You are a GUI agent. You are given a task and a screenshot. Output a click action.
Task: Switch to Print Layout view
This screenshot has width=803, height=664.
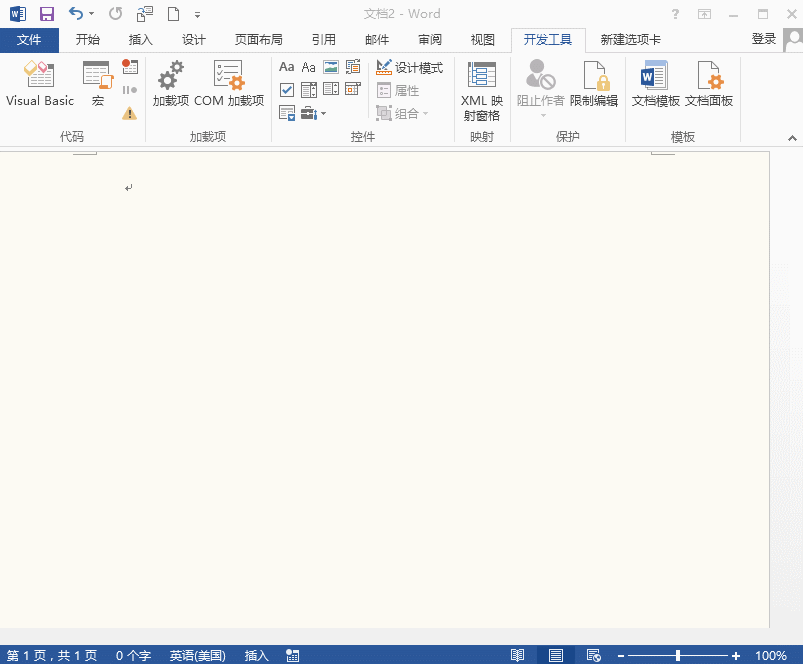click(x=556, y=655)
